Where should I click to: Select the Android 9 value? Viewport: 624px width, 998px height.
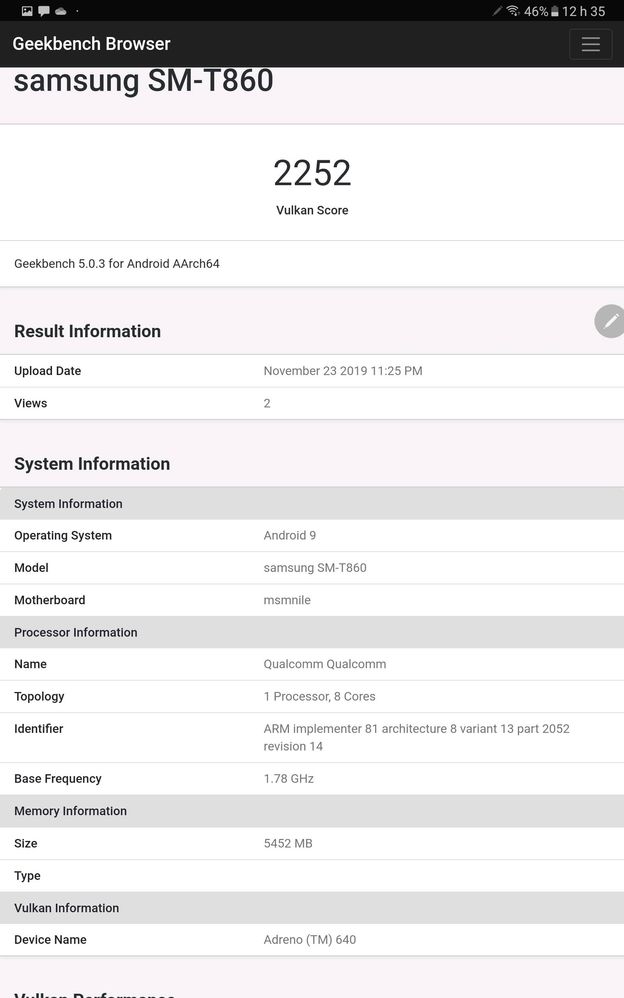(x=290, y=536)
